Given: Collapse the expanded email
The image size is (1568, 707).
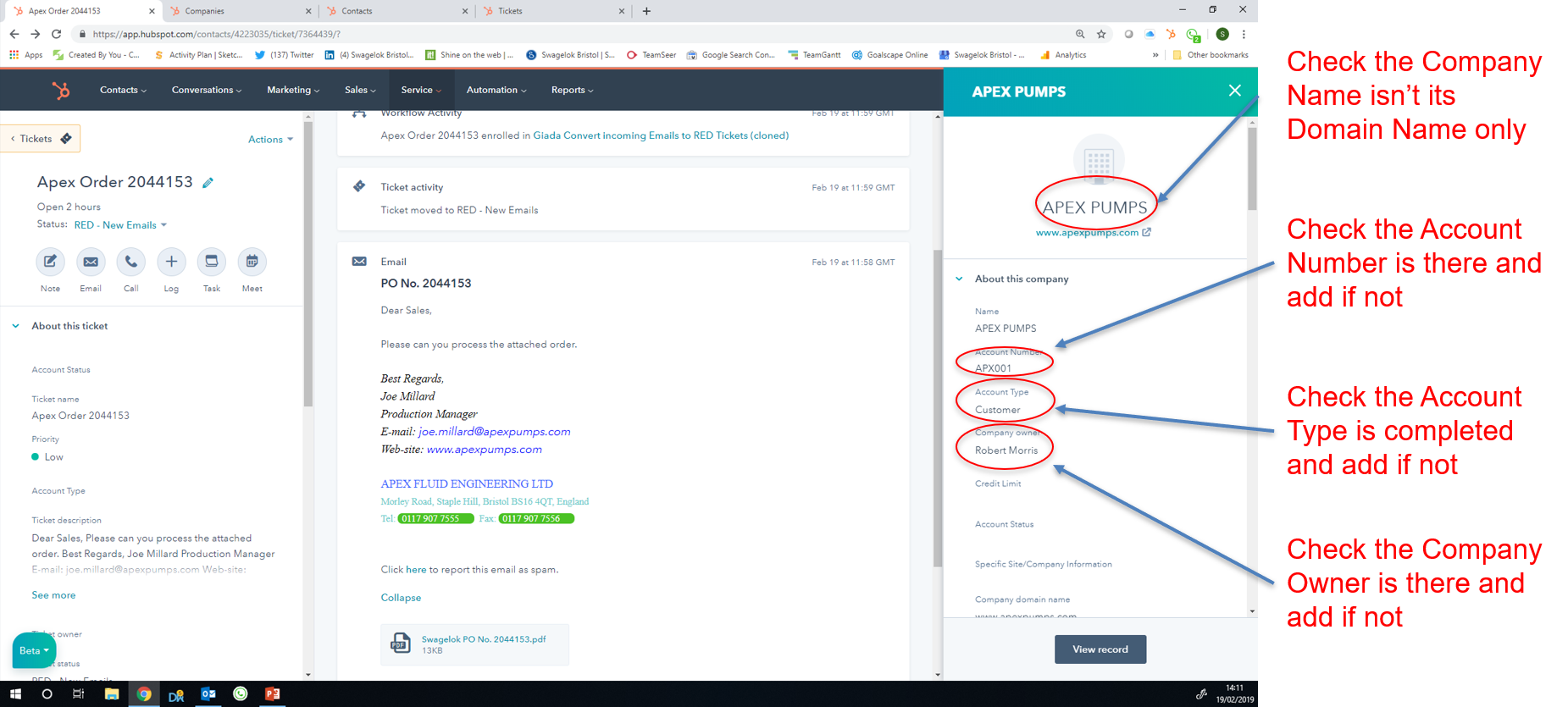Looking at the screenshot, I should coord(401,598).
